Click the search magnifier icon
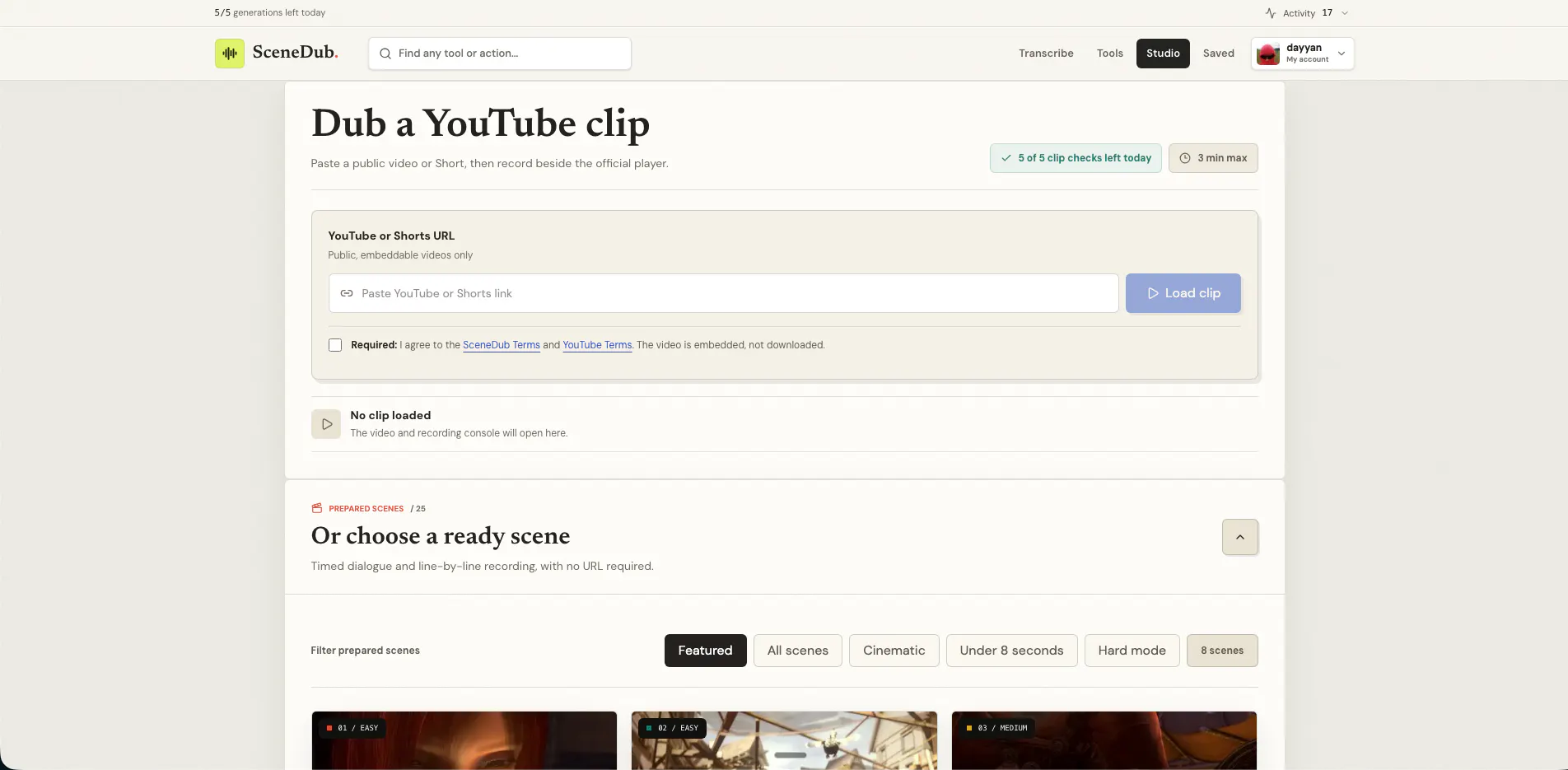This screenshot has width=1568, height=770. tap(385, 54)
